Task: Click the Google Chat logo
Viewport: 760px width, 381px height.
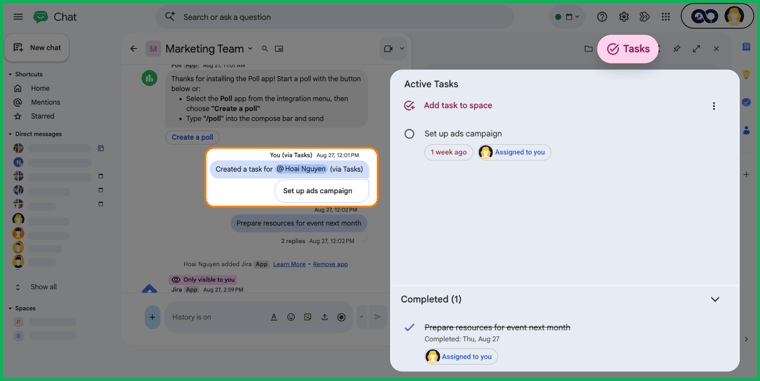Action: [41, 17]
